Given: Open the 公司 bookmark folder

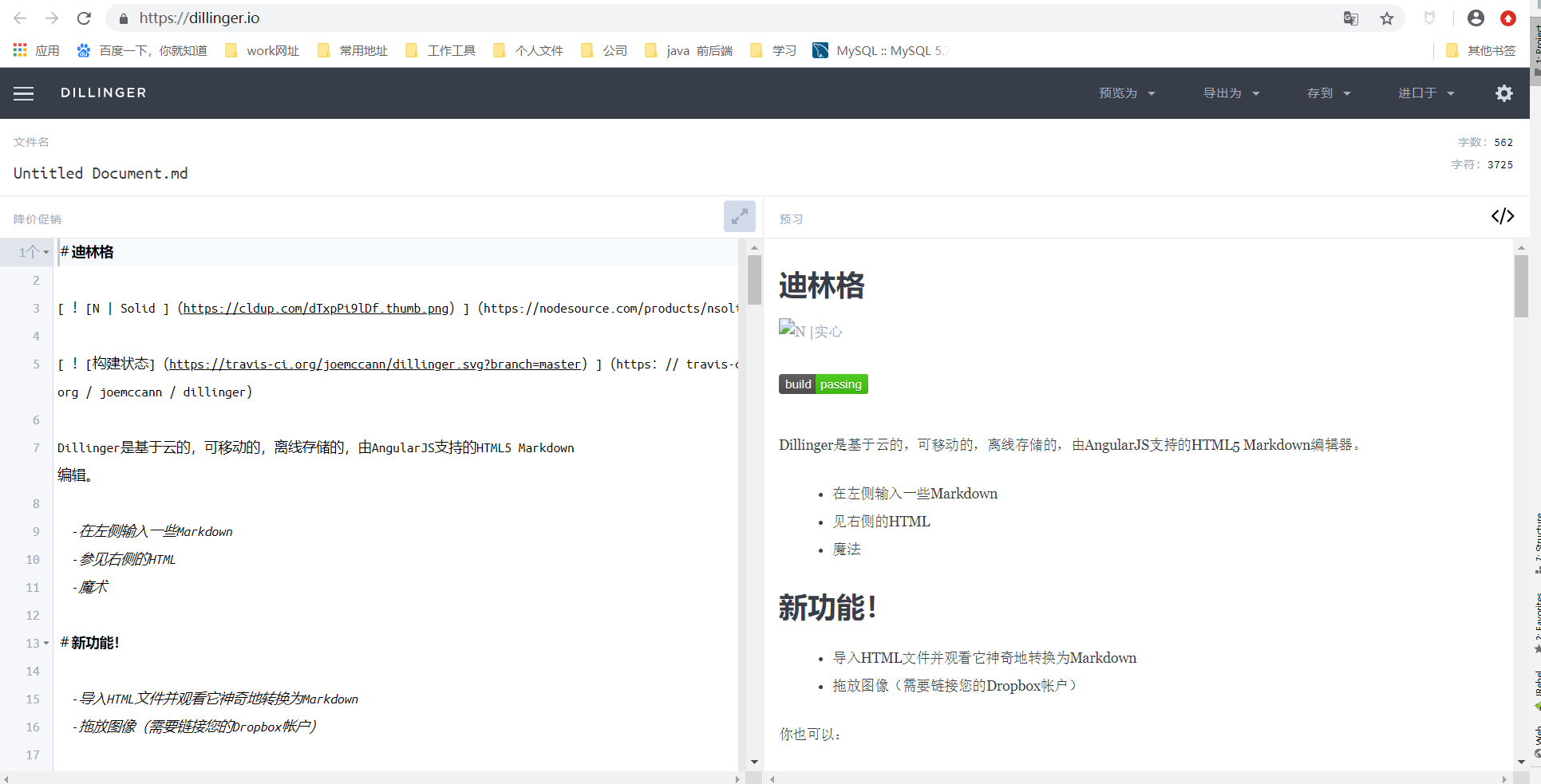Looking at the screenshot, I should 604,50.
